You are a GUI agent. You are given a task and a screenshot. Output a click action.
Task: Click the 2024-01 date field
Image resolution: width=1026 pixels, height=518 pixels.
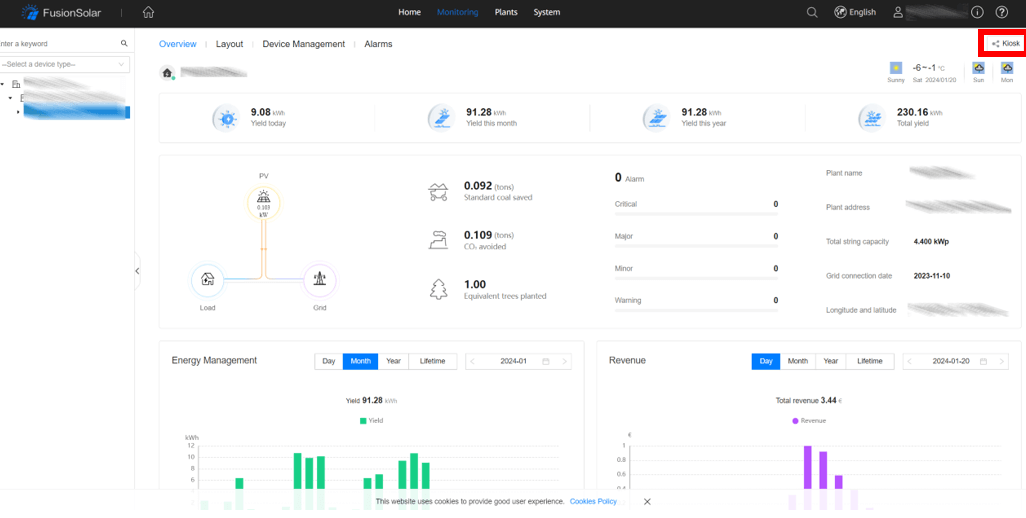(518, 361)
